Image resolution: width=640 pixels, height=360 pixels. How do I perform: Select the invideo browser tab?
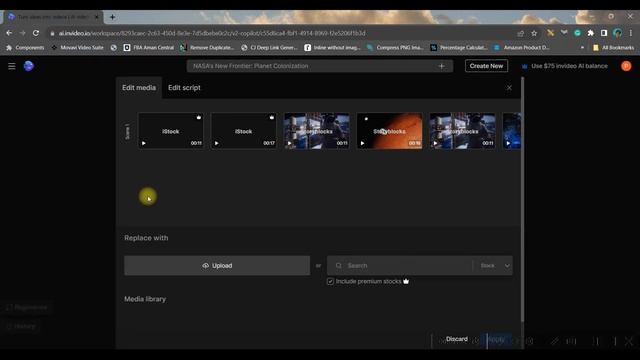(x=53, y=17)
